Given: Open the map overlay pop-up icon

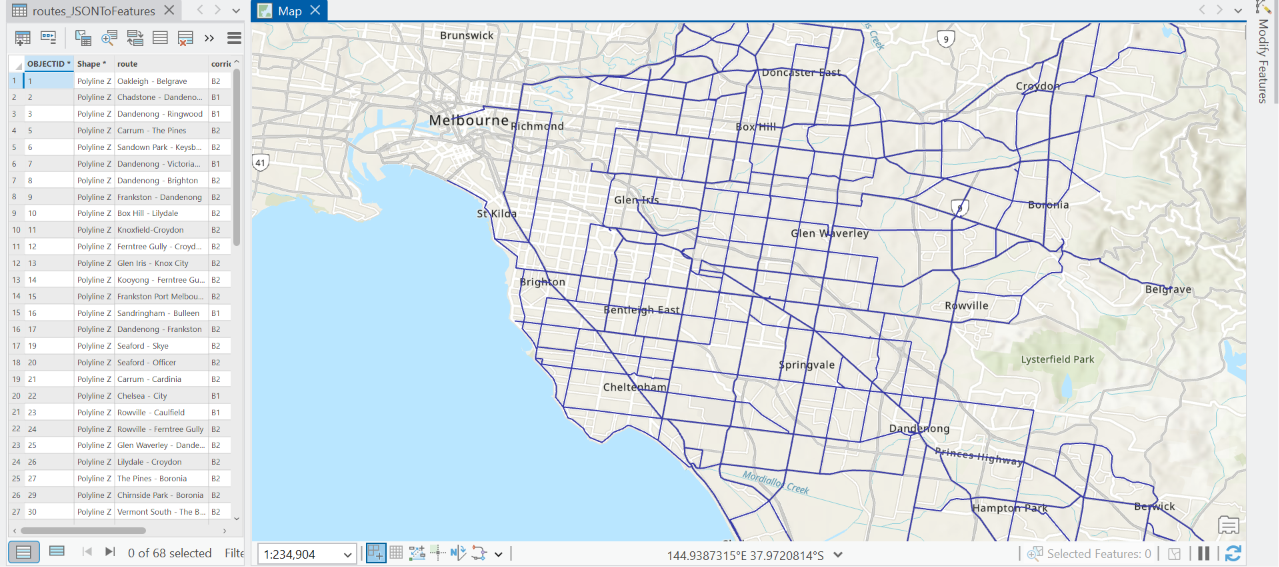Looking at the screenshot, I should pos(1229,525).
